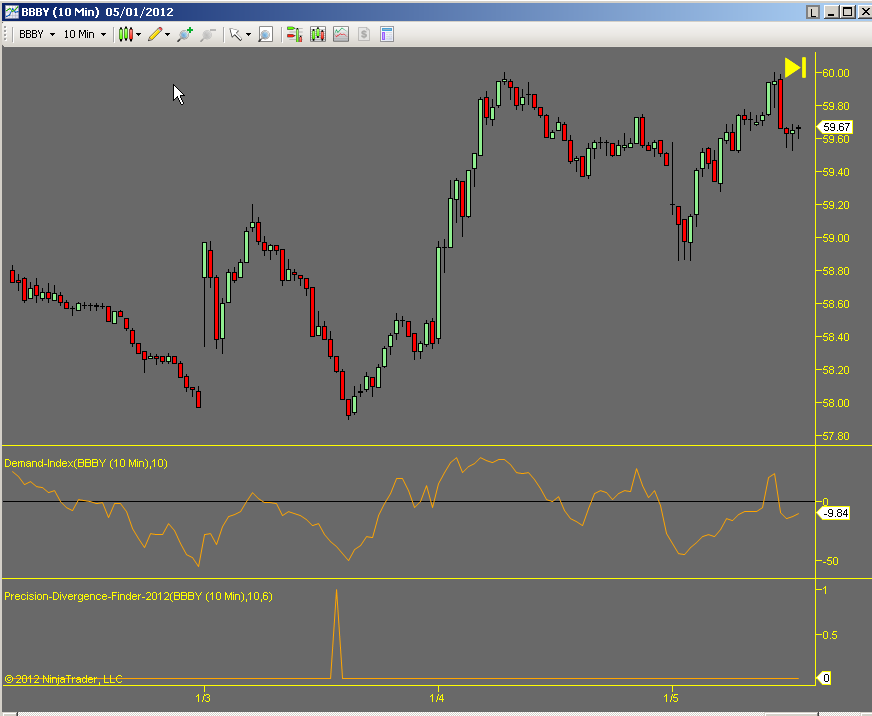Image resolution: width=872 pixels, height=716 pixels.
Task: Click the zoom frame magnifier icon
Action: (265, 34)
